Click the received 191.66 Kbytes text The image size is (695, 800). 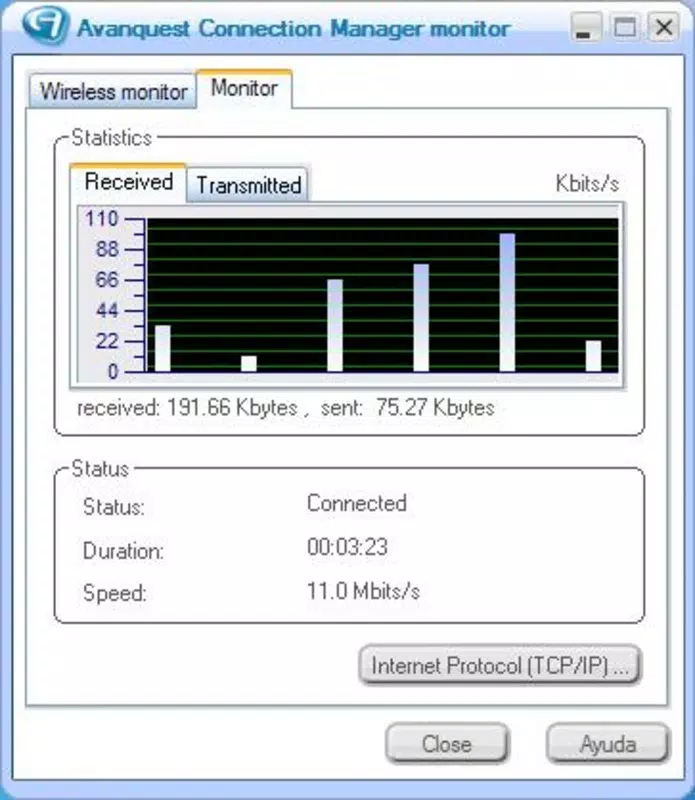(x=187, y=408)
